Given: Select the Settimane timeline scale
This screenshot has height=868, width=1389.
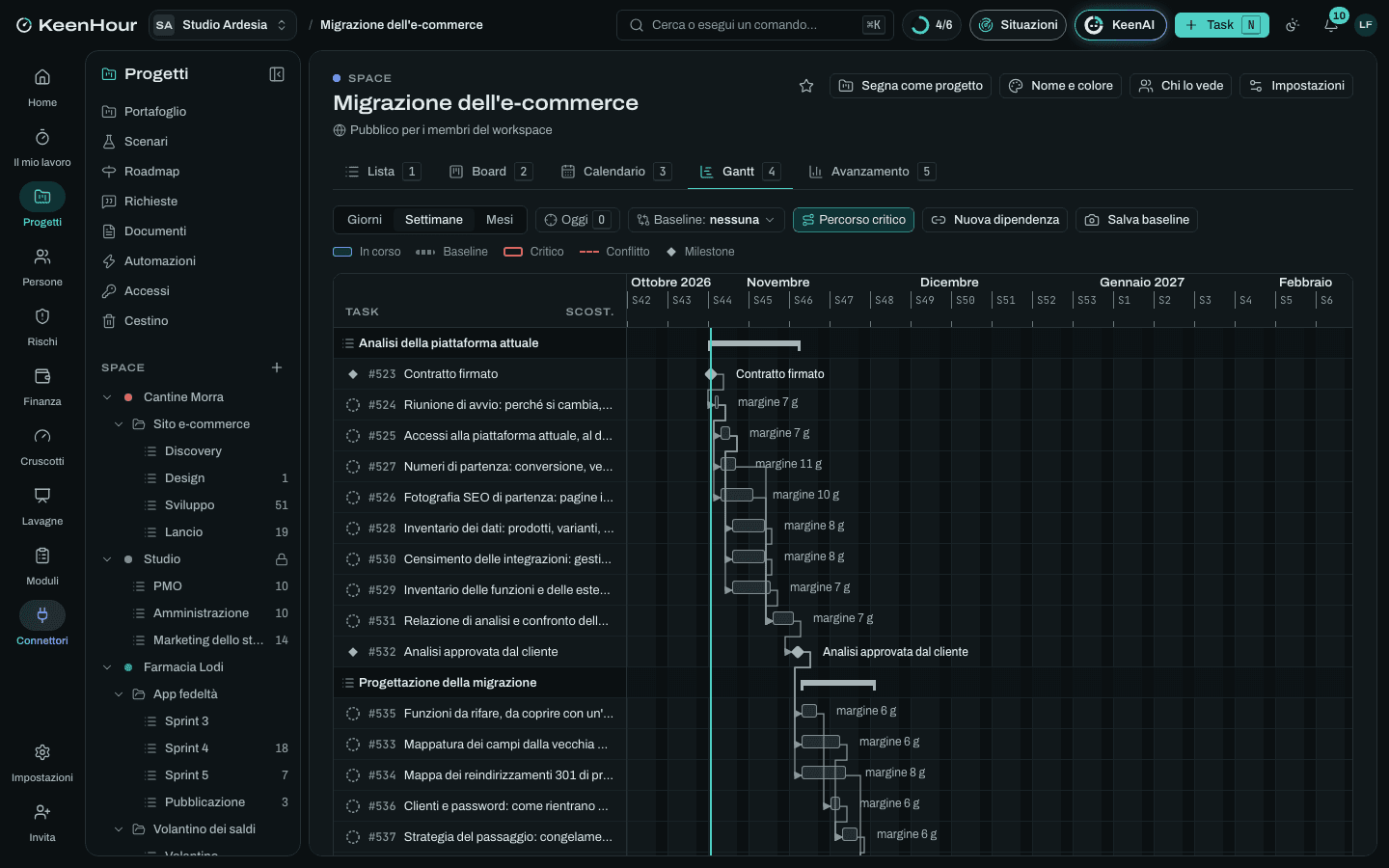Looking at the screenshot, I should (x=434, y=220).
